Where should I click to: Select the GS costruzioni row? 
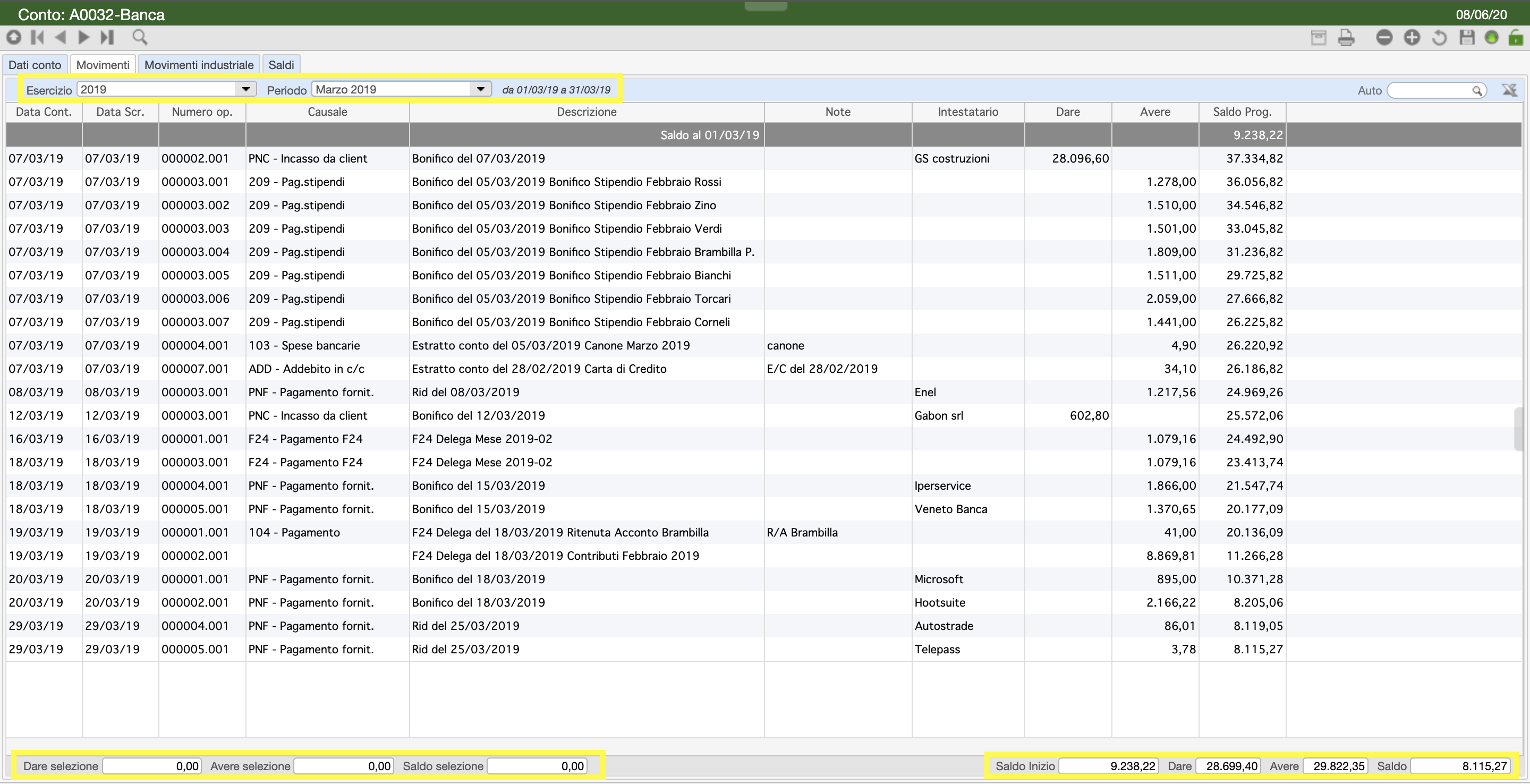click(x=764, y=159)
